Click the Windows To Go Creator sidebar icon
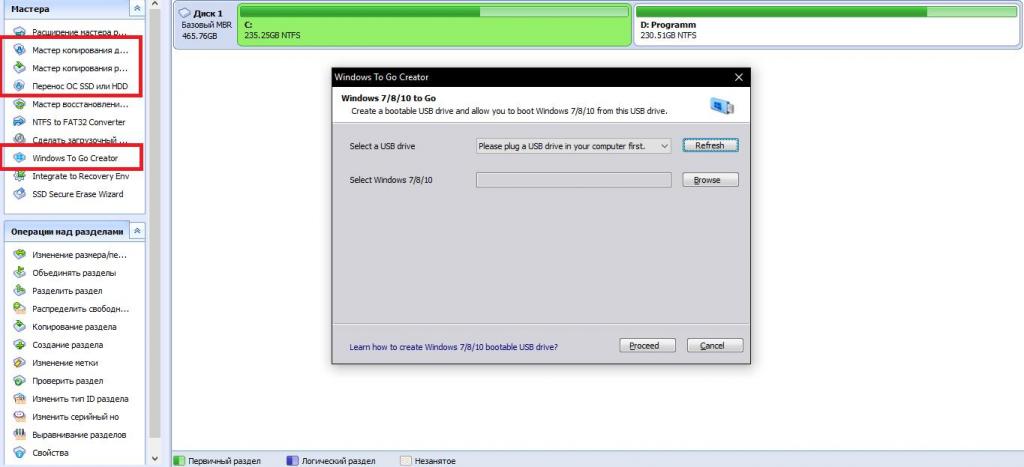1024x467 pixels. click(20, 157)
